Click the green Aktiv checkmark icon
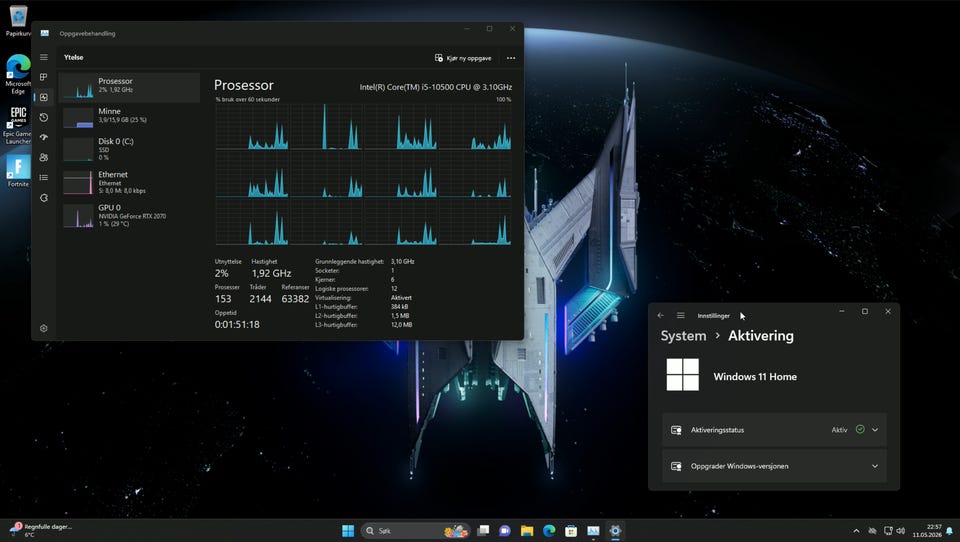Image resolution: width=960 pixels, height=542 pixels. pos(860,429)
